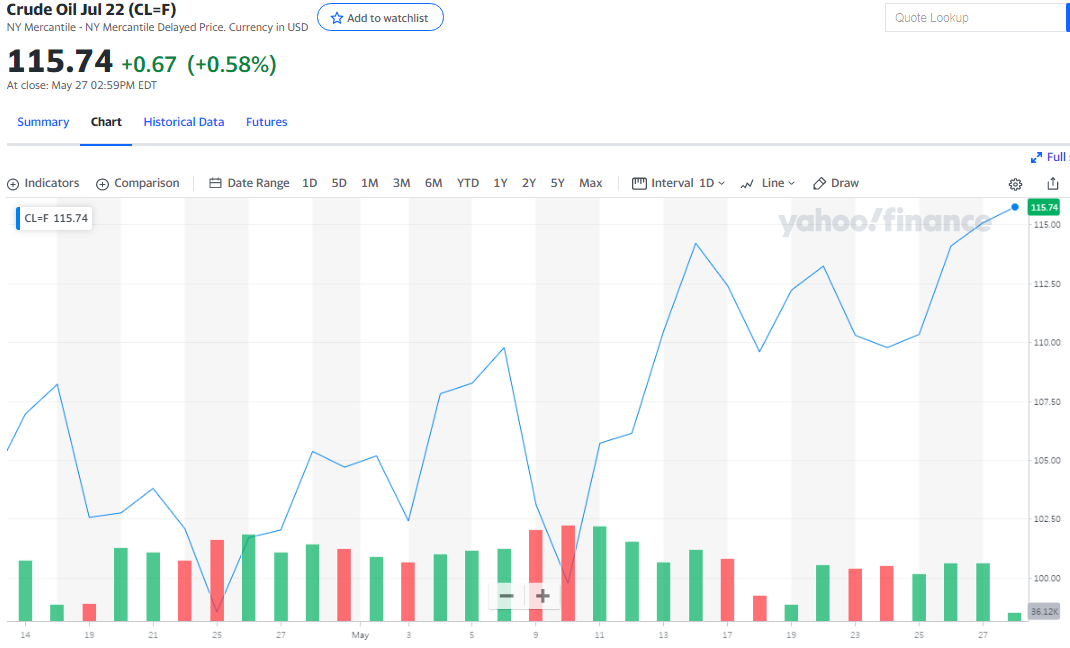Set chart range to 1Y
The image size is (1070, 648).
click(x=500, y=183)
